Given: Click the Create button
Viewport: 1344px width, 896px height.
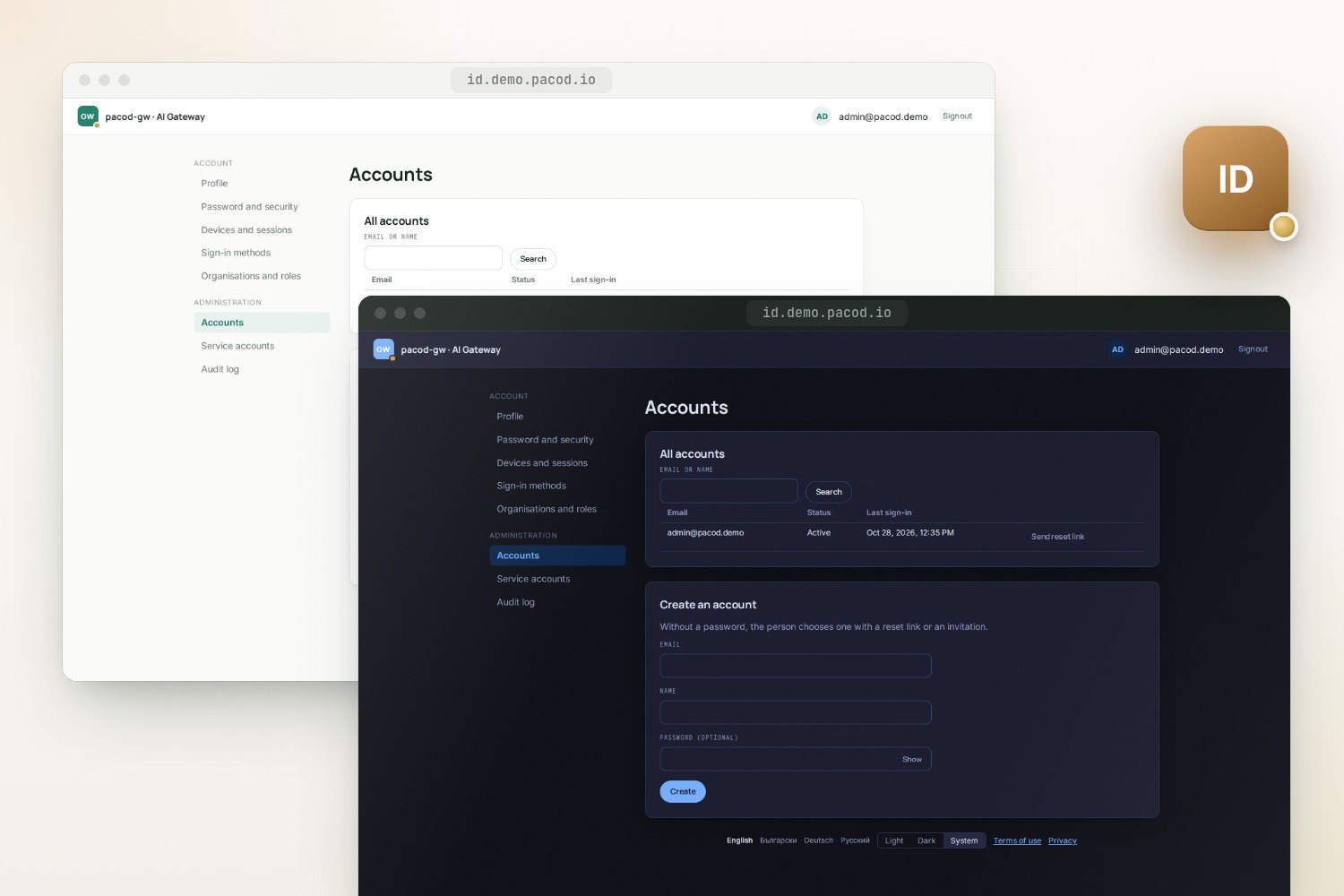Looking at the screenshot, I should click(x=683, y=791).
